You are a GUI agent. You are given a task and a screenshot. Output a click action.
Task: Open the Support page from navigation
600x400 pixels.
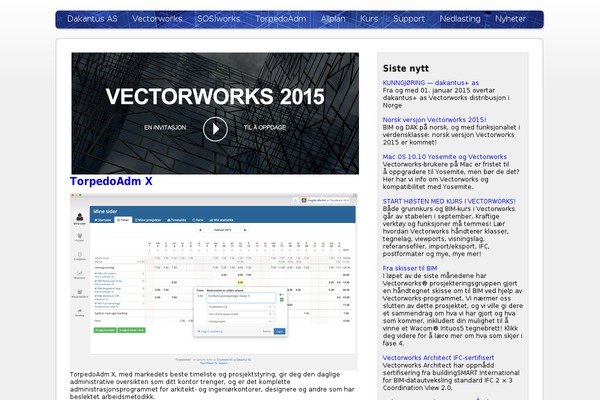409,19
